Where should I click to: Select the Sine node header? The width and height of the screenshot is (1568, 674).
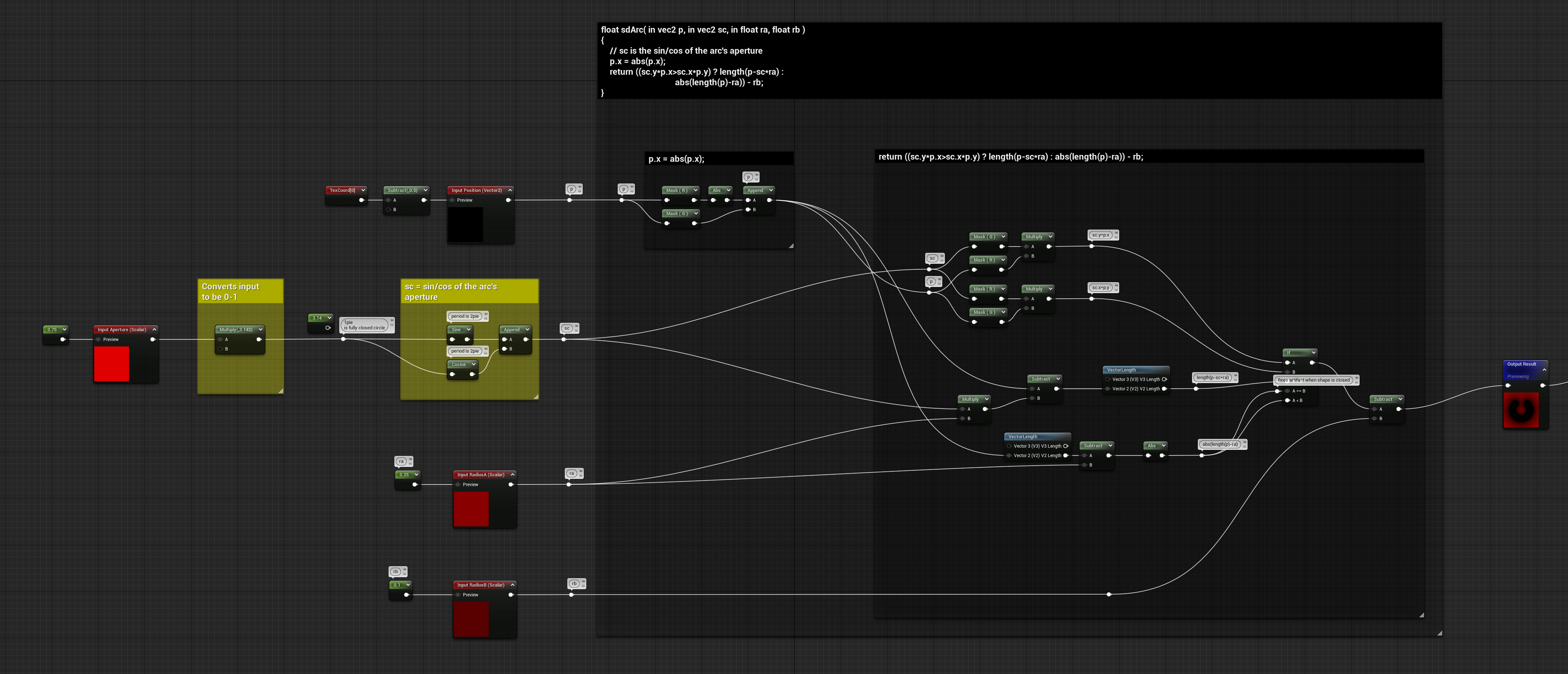[x=460, y=329]
